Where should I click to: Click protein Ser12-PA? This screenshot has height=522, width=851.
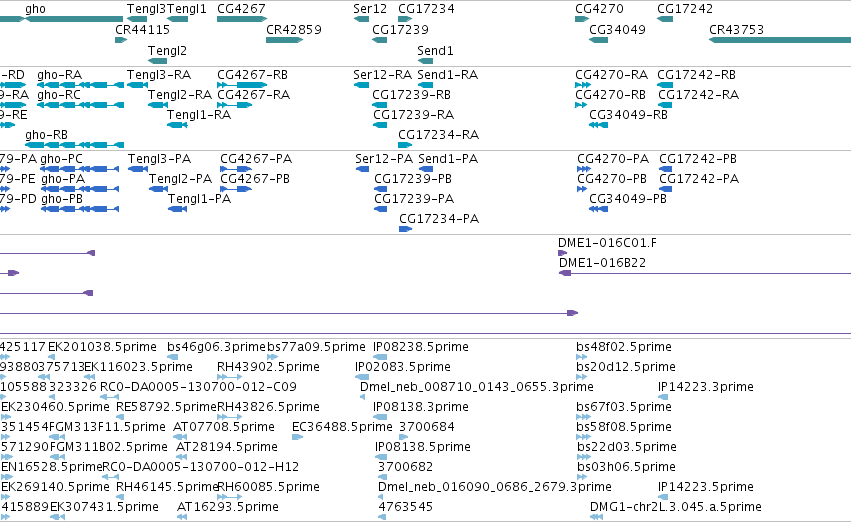(384, 159)
